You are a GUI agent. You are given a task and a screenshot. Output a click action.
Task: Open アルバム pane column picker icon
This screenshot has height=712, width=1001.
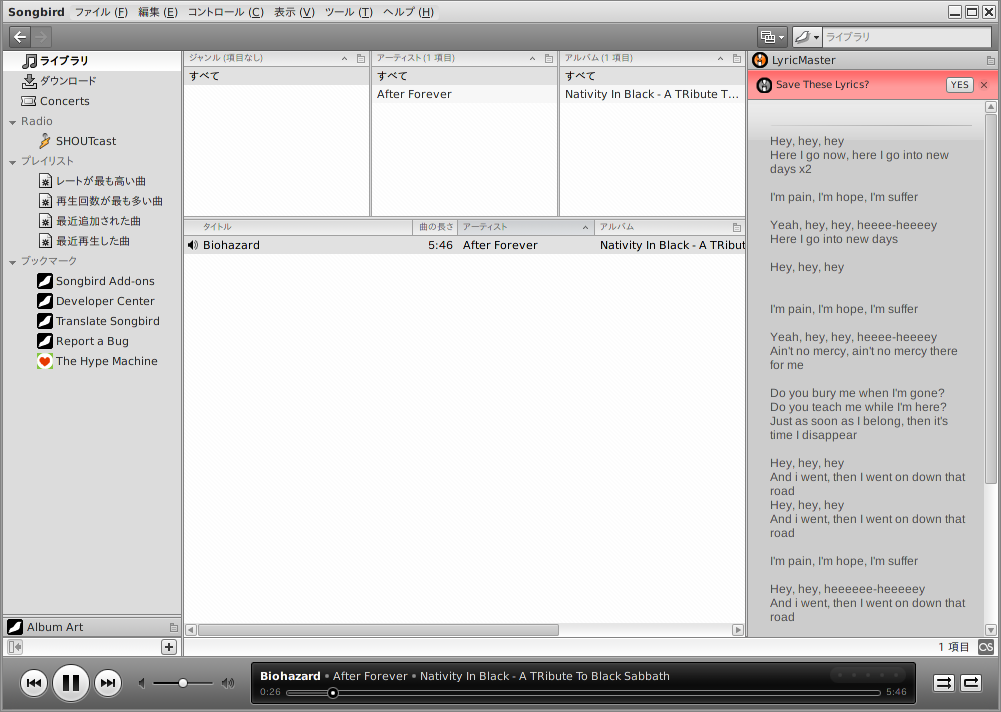point(737,59)
